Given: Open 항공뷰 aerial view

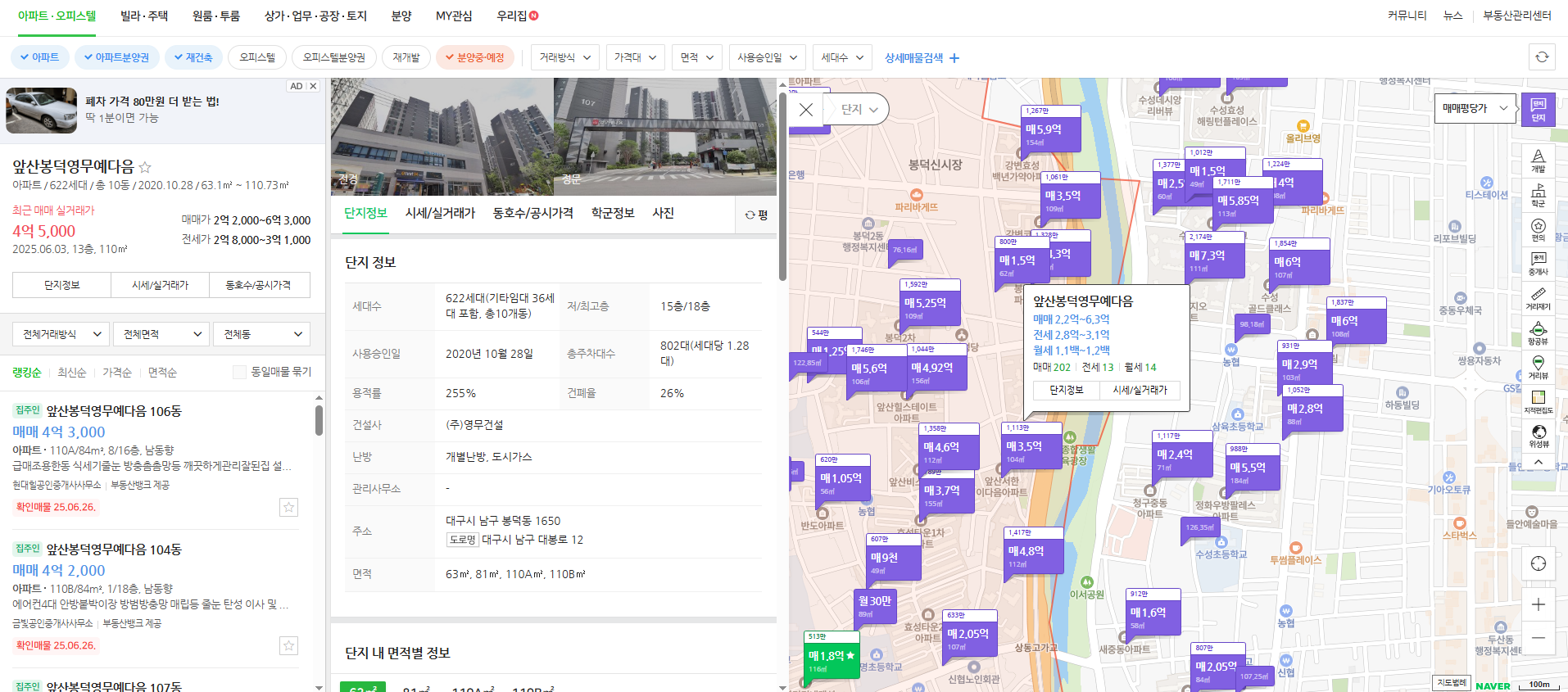Looking at the screenshot, I should click(x=1538, y=332).
